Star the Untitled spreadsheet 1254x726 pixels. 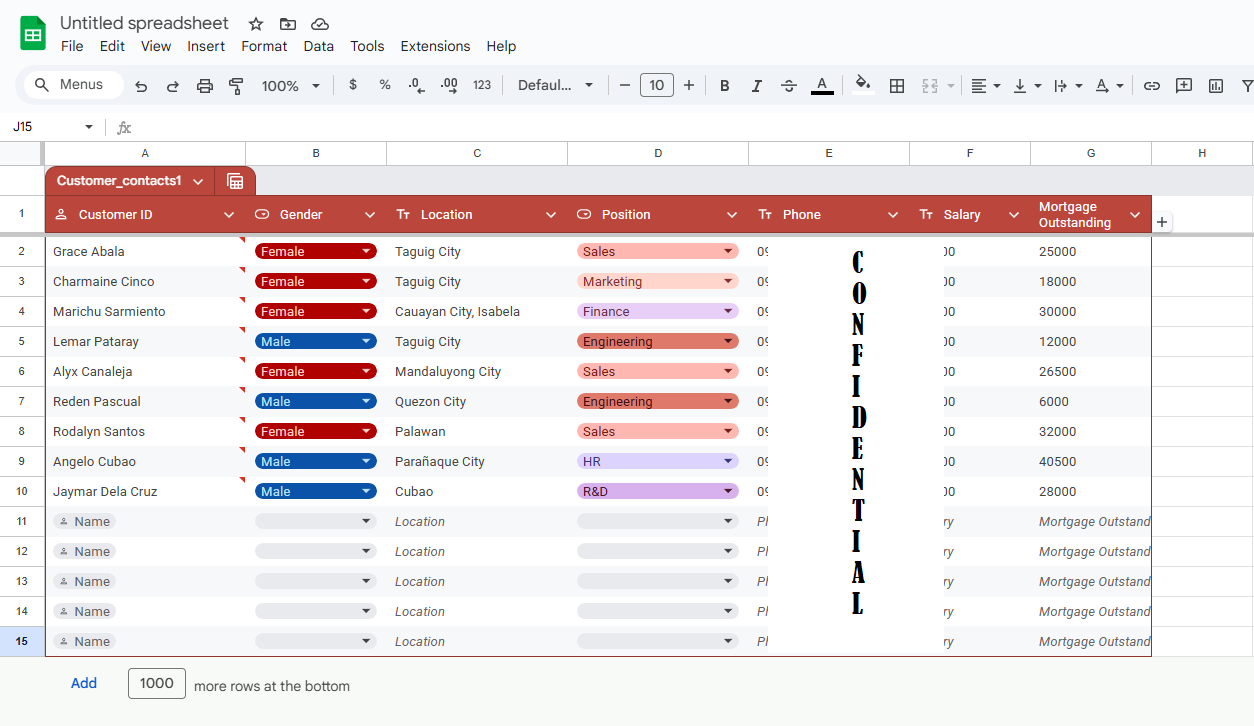pyautogui.click(x=256, y=24)
